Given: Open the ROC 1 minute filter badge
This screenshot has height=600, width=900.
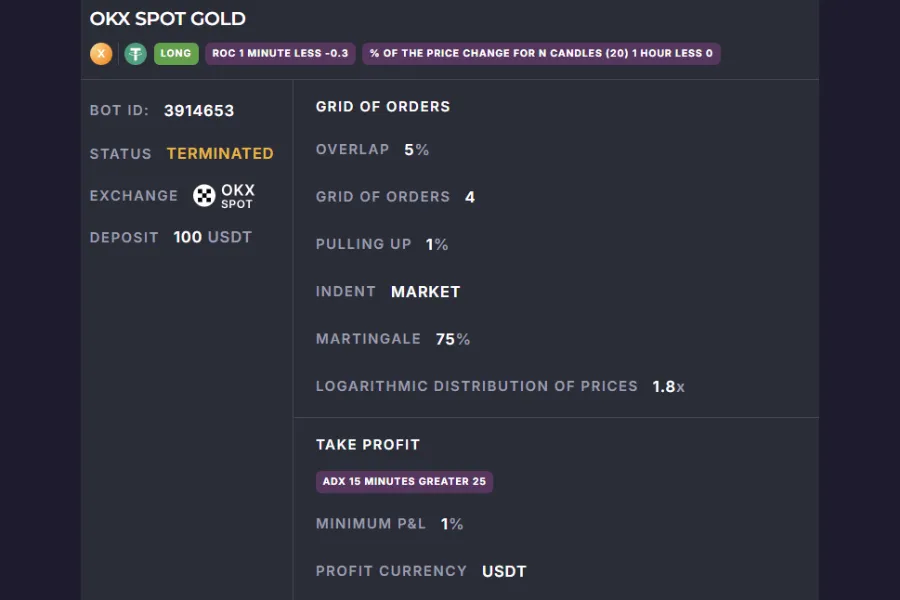Looking at the screenshot, I should pyautogui.click(x=279, y=53).
